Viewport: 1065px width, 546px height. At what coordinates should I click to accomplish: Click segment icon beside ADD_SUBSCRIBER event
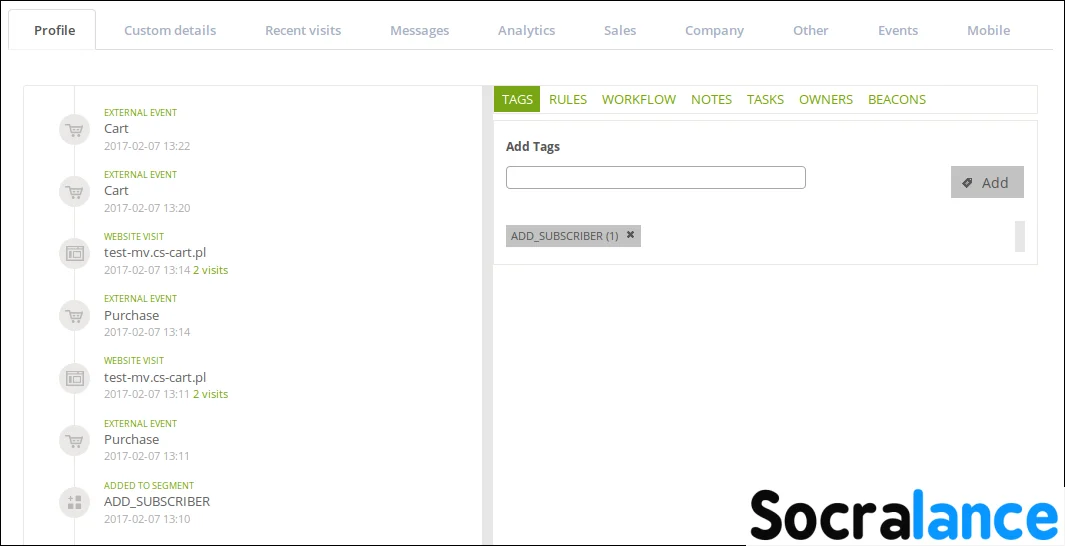(75, 502)
